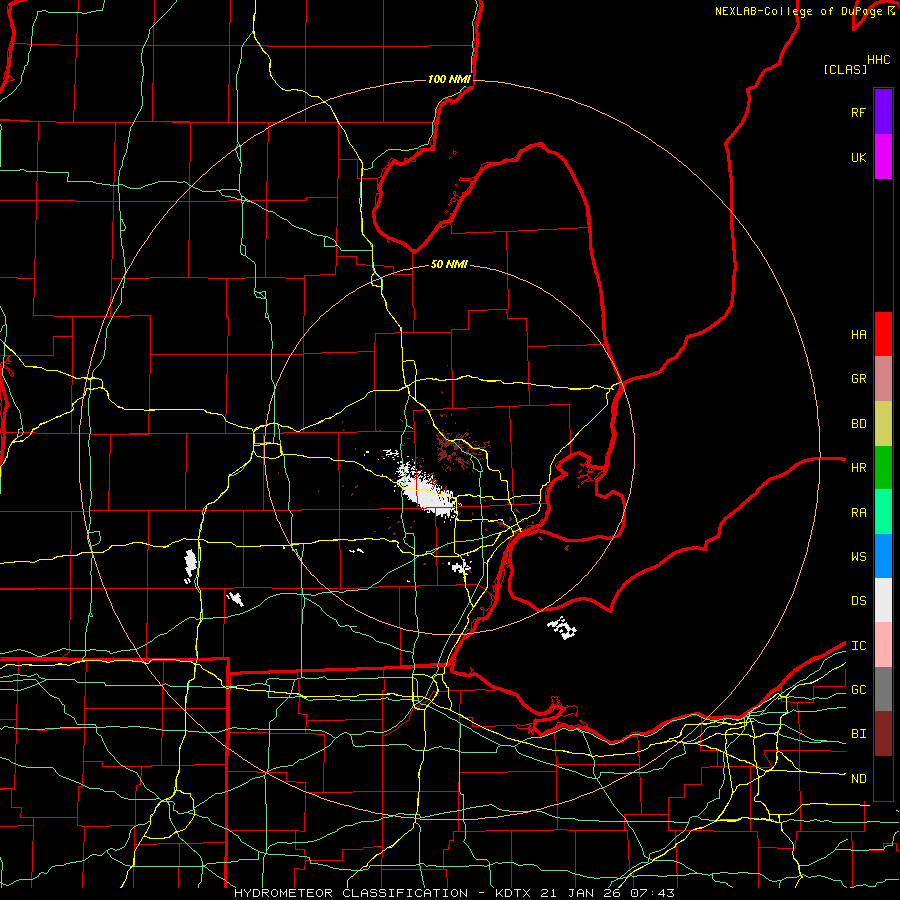Screen dimensions: 900x900
Task: Click the "BI" legend label
Action: 859,734
